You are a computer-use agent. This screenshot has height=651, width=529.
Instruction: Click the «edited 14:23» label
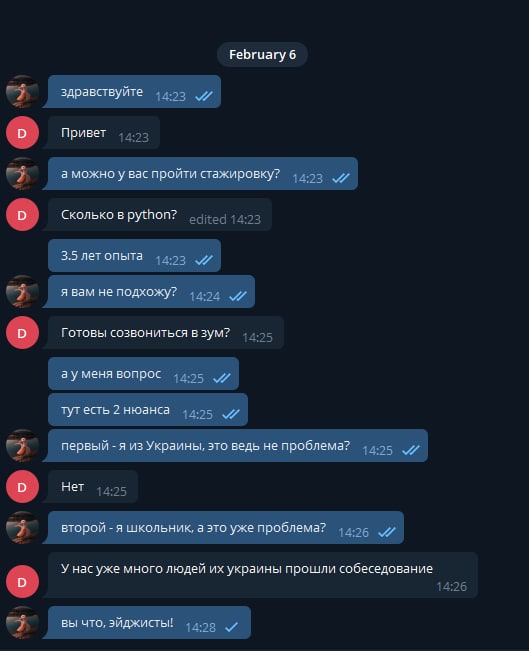click(x=225, y=219)
